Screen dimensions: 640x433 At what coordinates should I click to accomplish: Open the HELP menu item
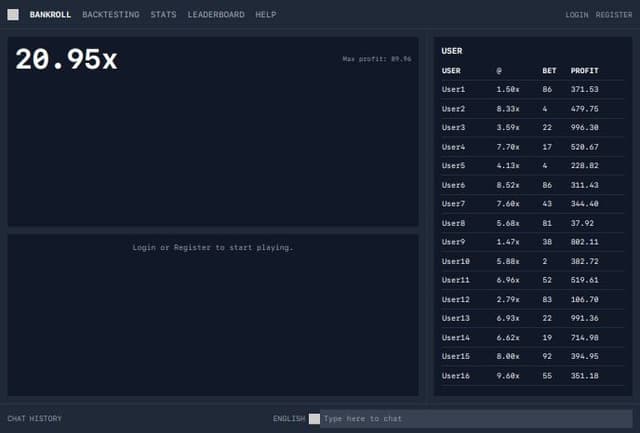(x=266, y=15)
